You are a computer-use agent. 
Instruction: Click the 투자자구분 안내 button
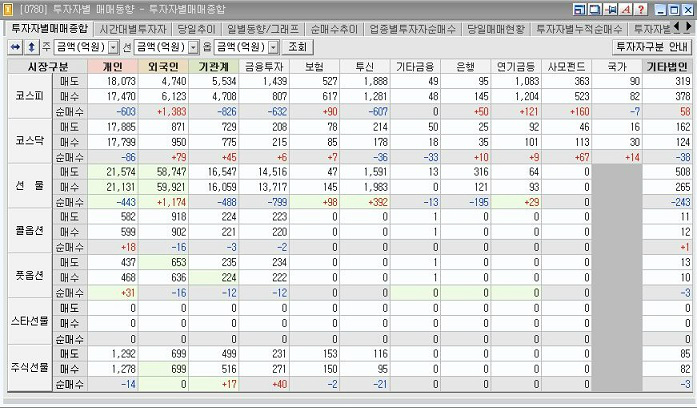pos(652,47)
